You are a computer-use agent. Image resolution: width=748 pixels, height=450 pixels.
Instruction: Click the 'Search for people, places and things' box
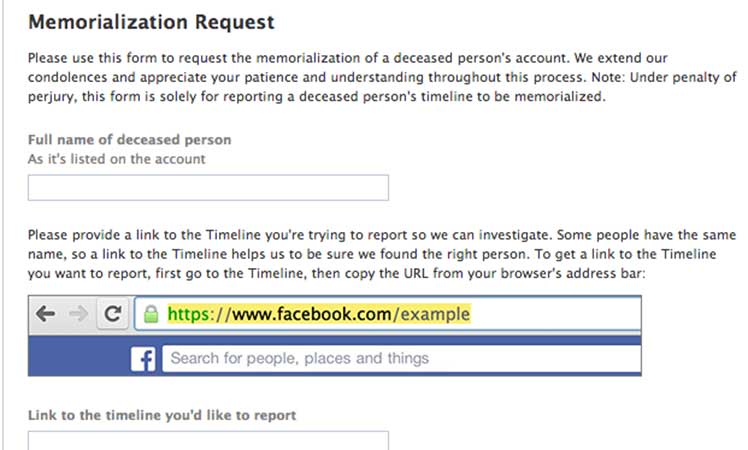pos(400,358)
